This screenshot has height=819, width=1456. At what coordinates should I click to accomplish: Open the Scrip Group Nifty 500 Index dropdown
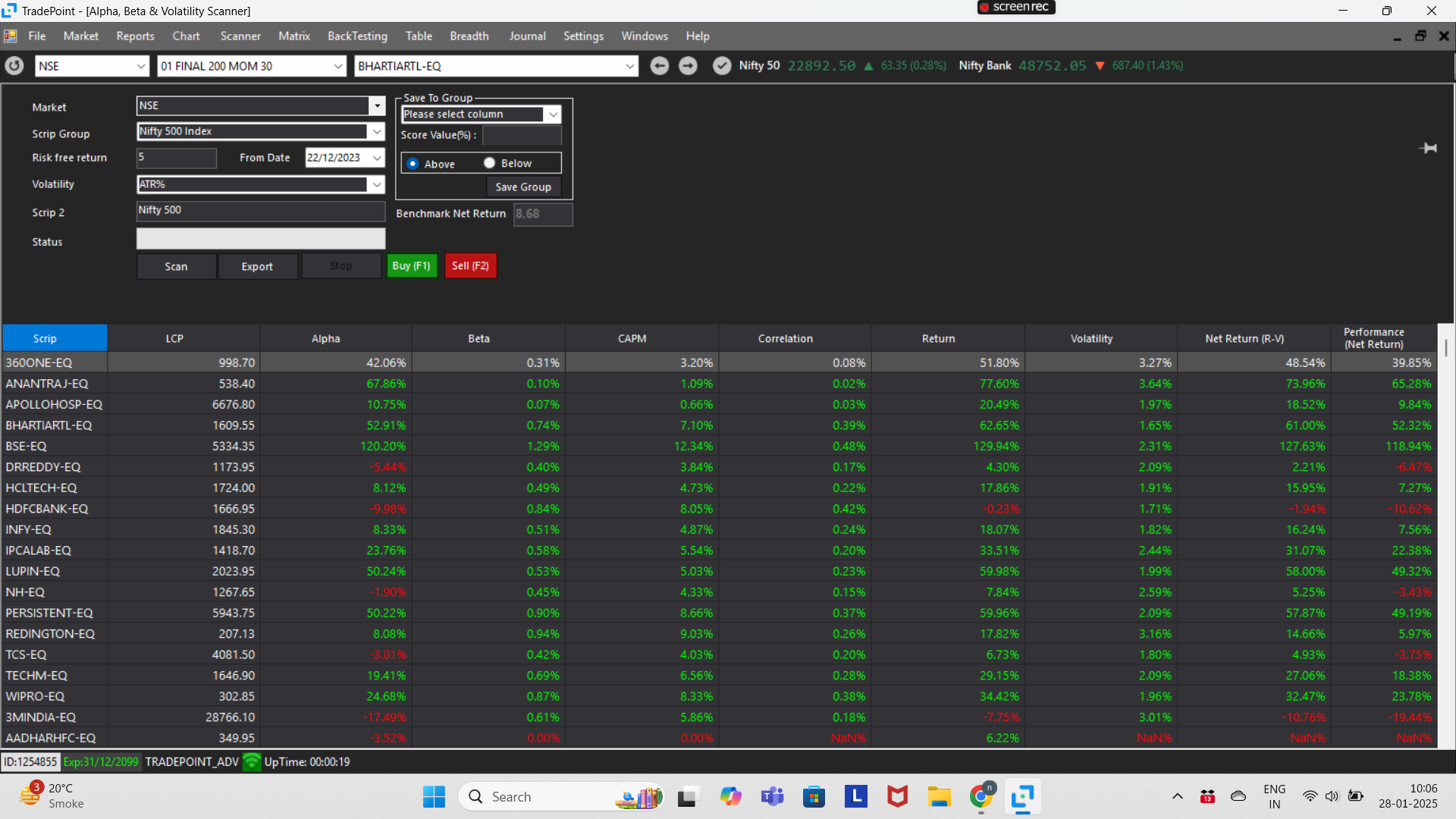pyautogui.click(x=377, y=131)
